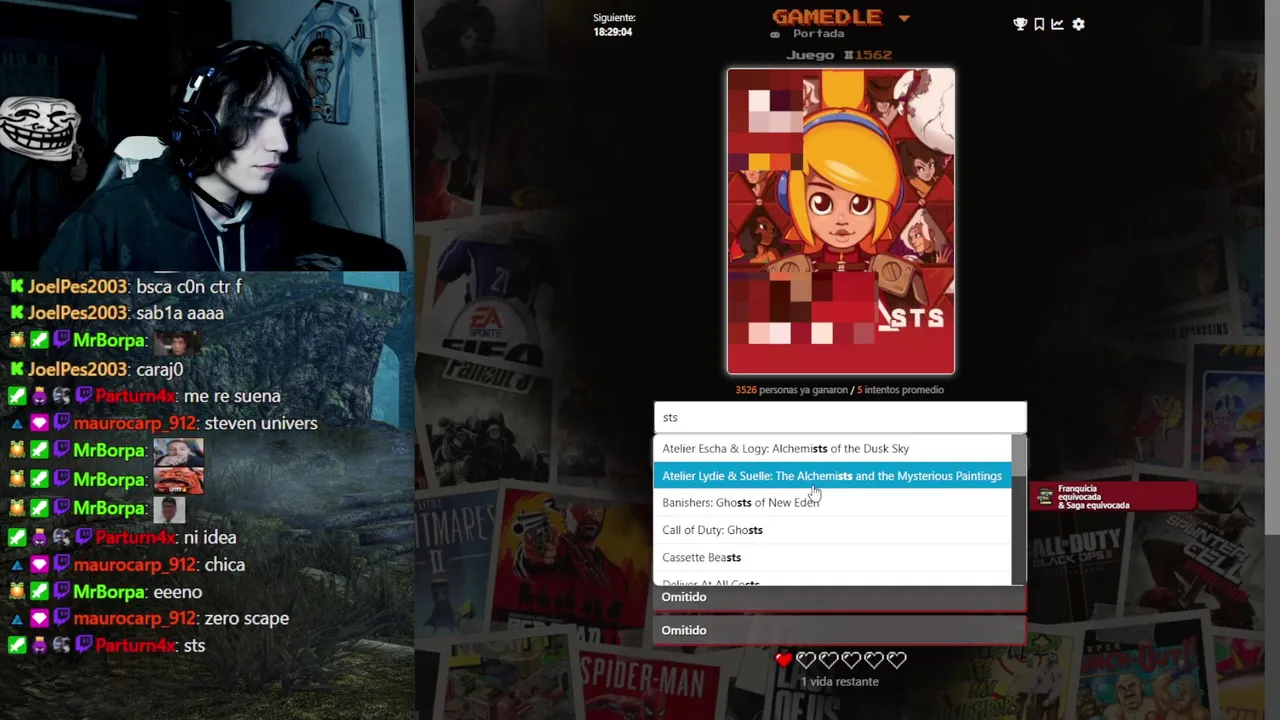Select Atelier Lydie & Suelle suggestion
Image resolution: width=1280 pixels, height=720 pixels.
click(x=832, y=476)
